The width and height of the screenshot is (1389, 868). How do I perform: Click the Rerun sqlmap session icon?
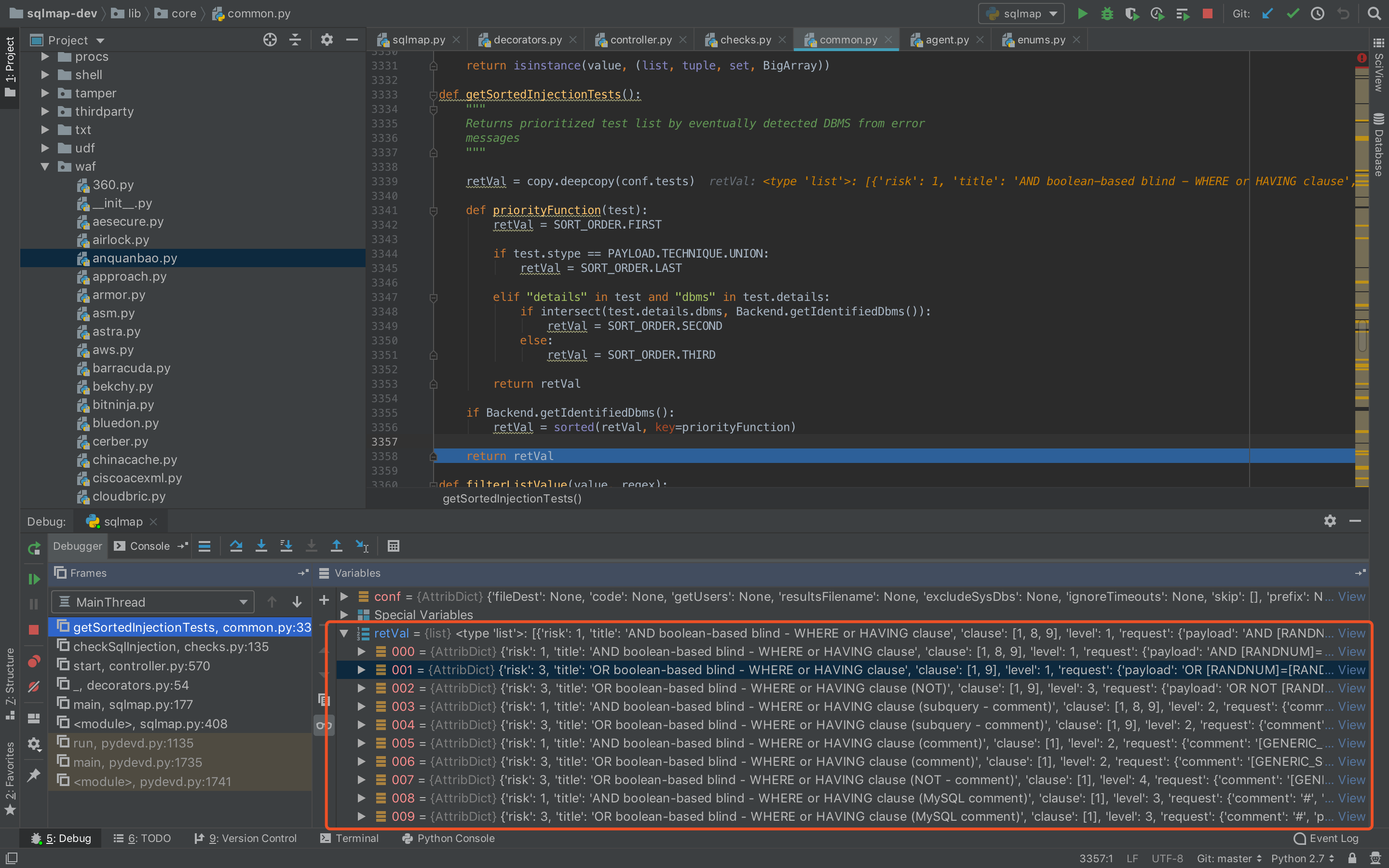pyautogui.click(x=33, y=548)
